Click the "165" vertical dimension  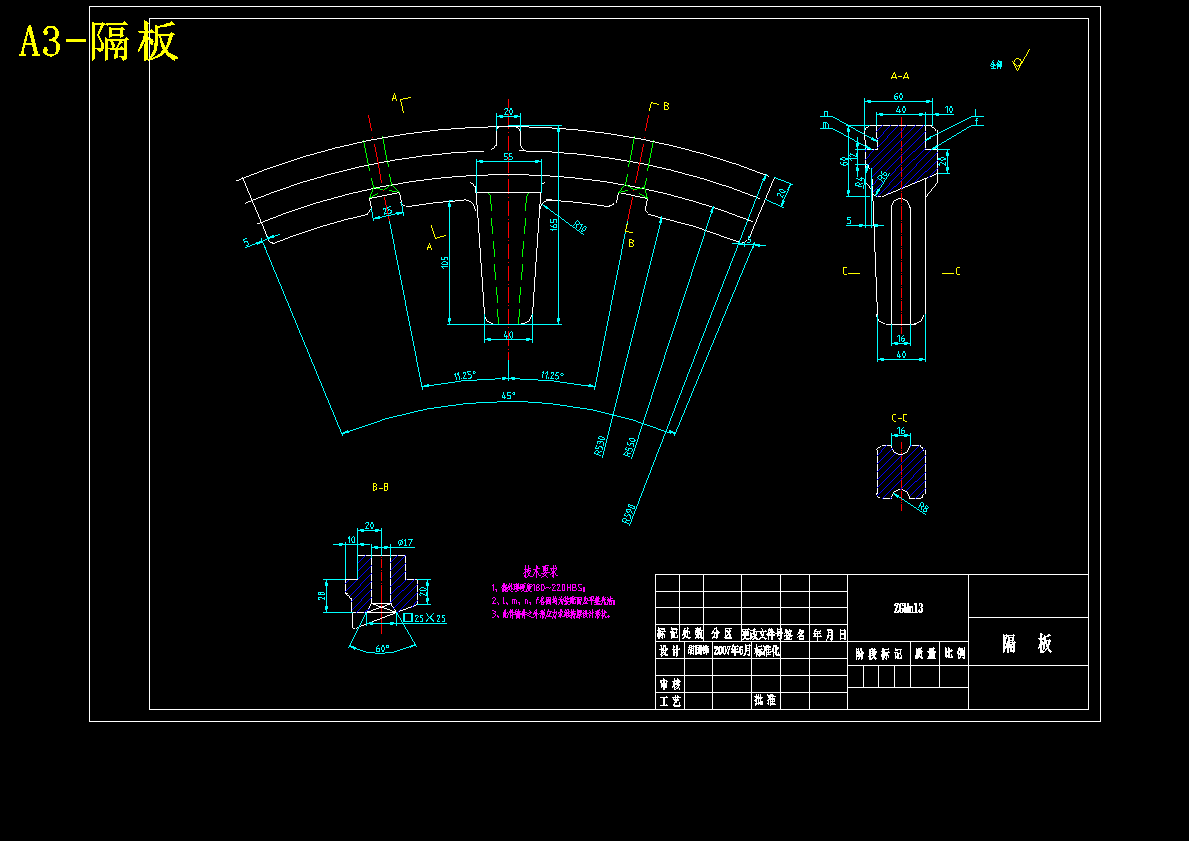click(554, 224)
